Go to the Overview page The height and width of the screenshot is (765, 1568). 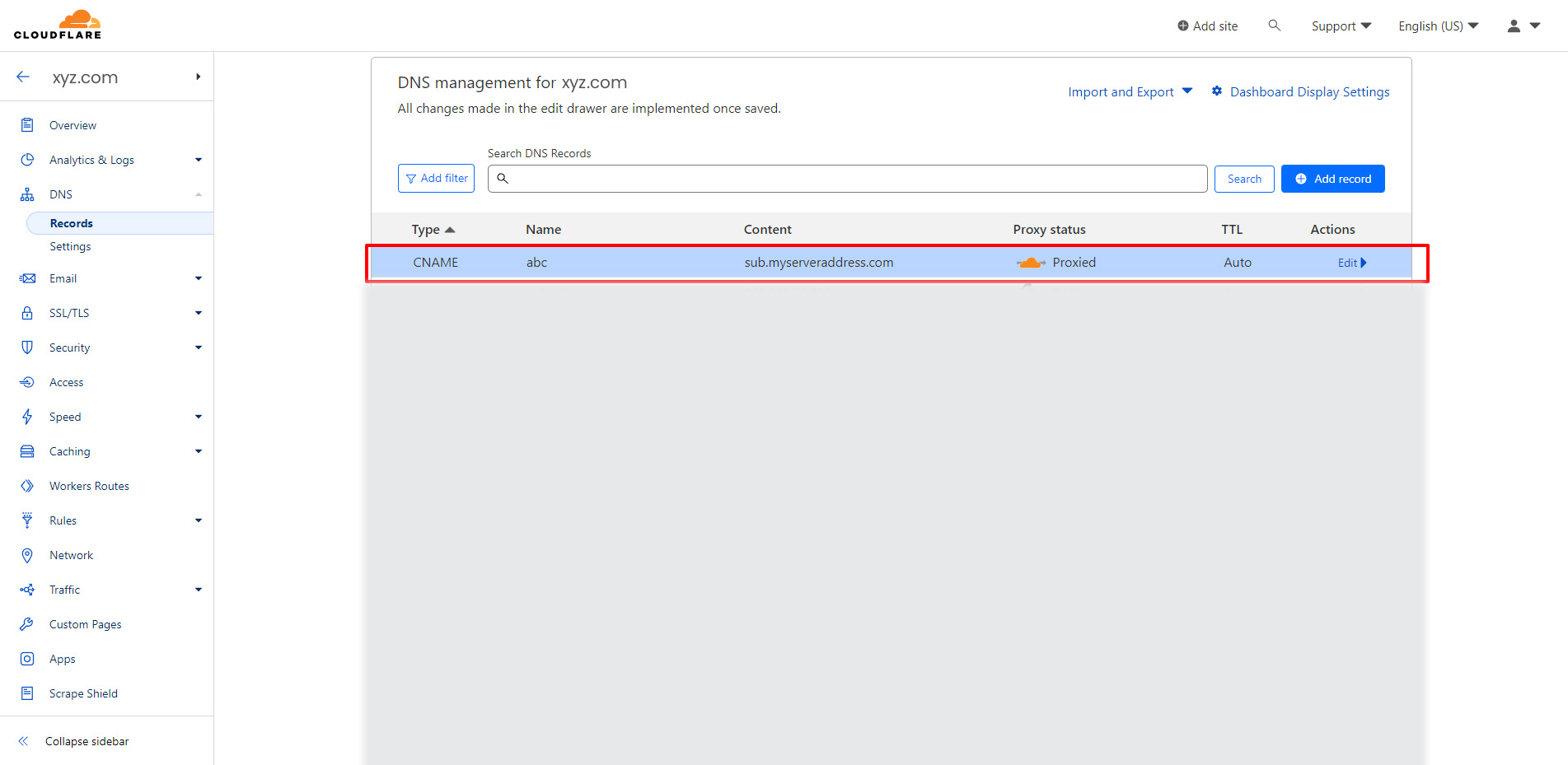[x=73, y=125]
